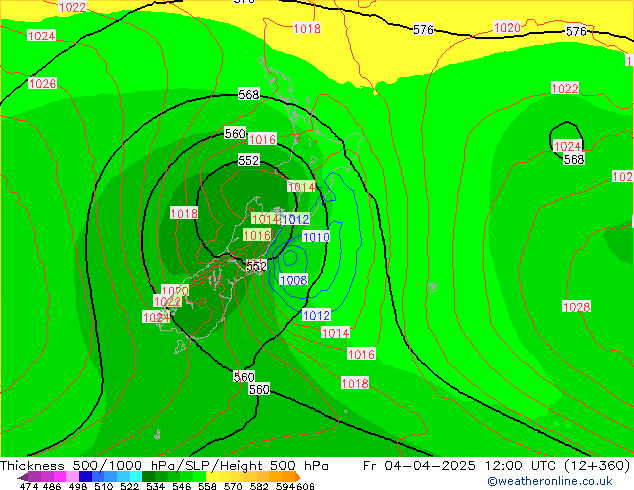Click the blue 1012 label below 1008

coord(316,315)
